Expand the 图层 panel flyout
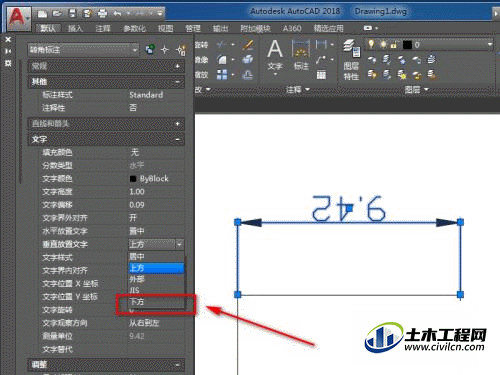This screenshot has width=500, height=375. click(x=416, y=89)
